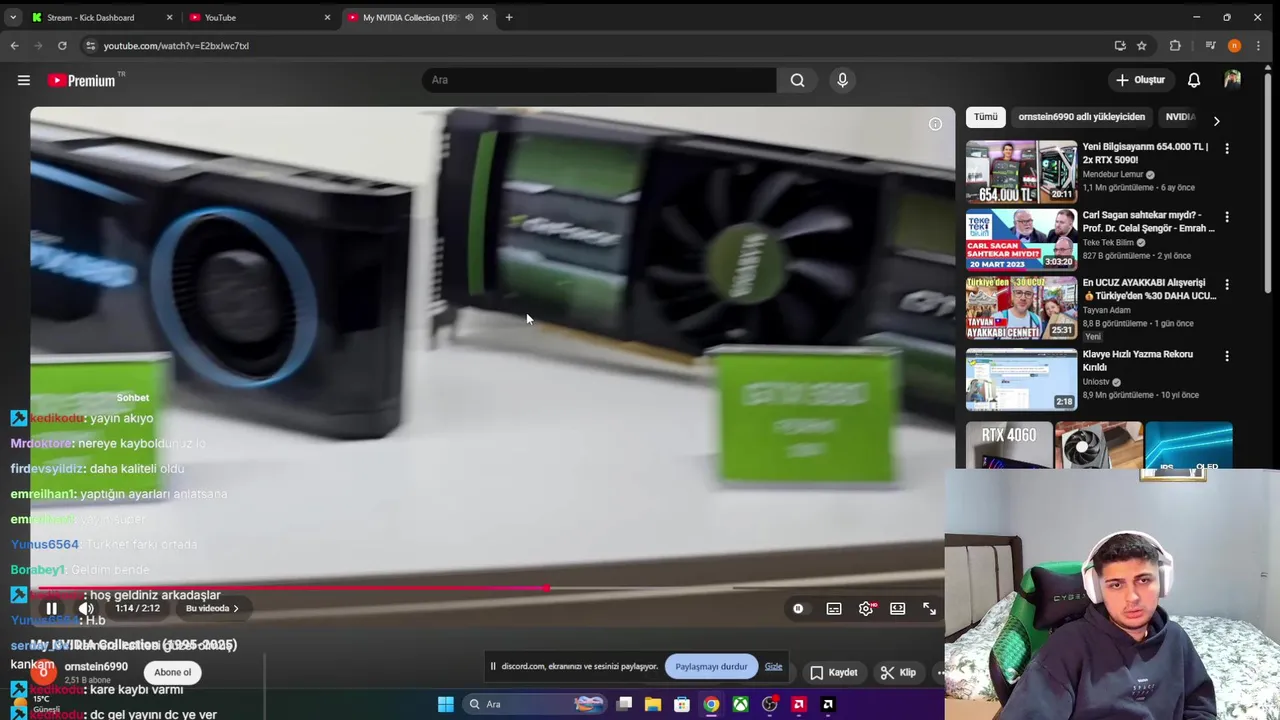Open File Explorer from taskbar
1280x720 pixels.
pos(653,704)
